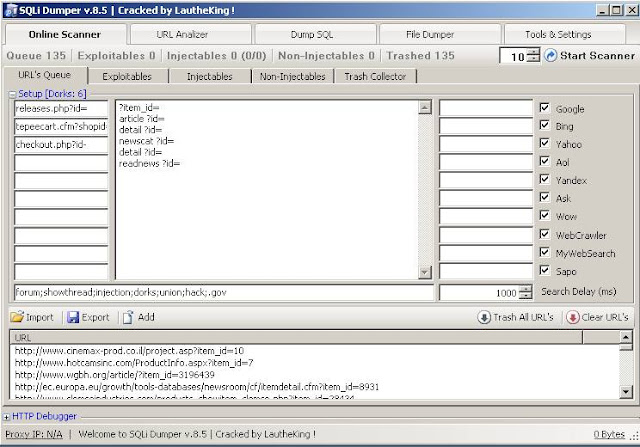Click the Import folder icon

pyautogui.click(x=17, y=317)
